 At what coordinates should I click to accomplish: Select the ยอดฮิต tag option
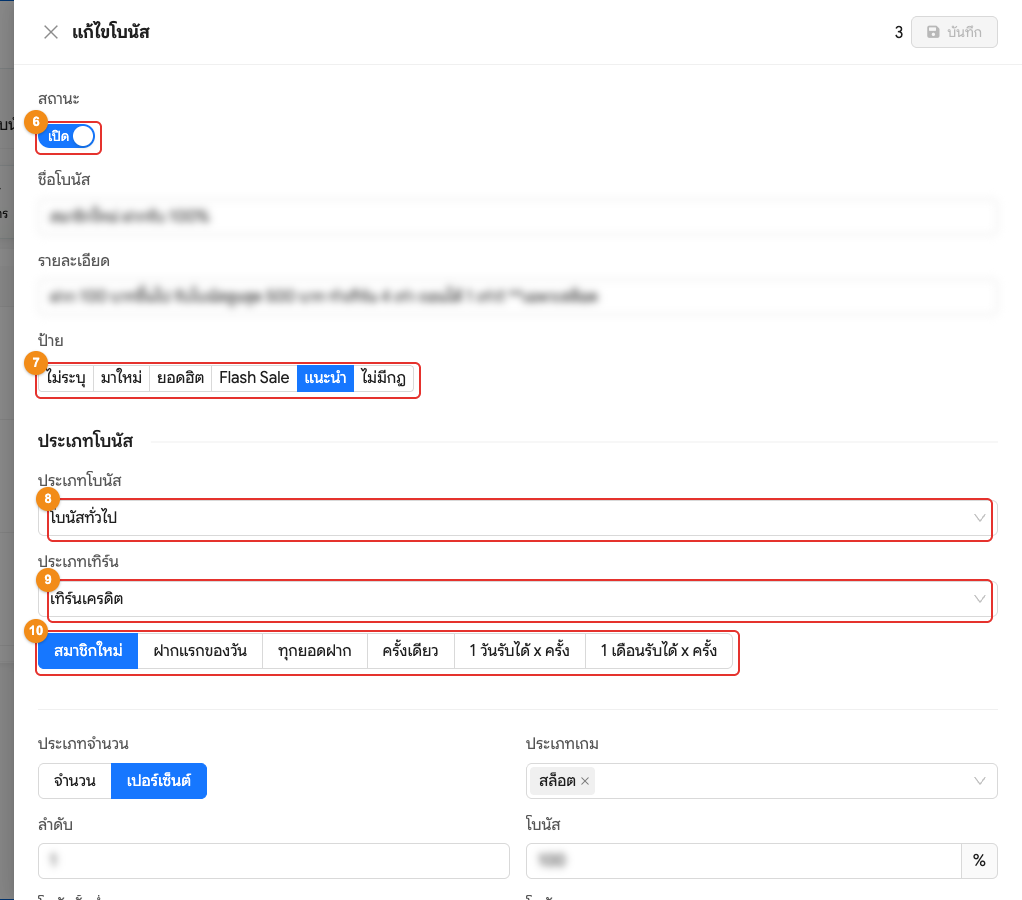[x=181, y=378]
